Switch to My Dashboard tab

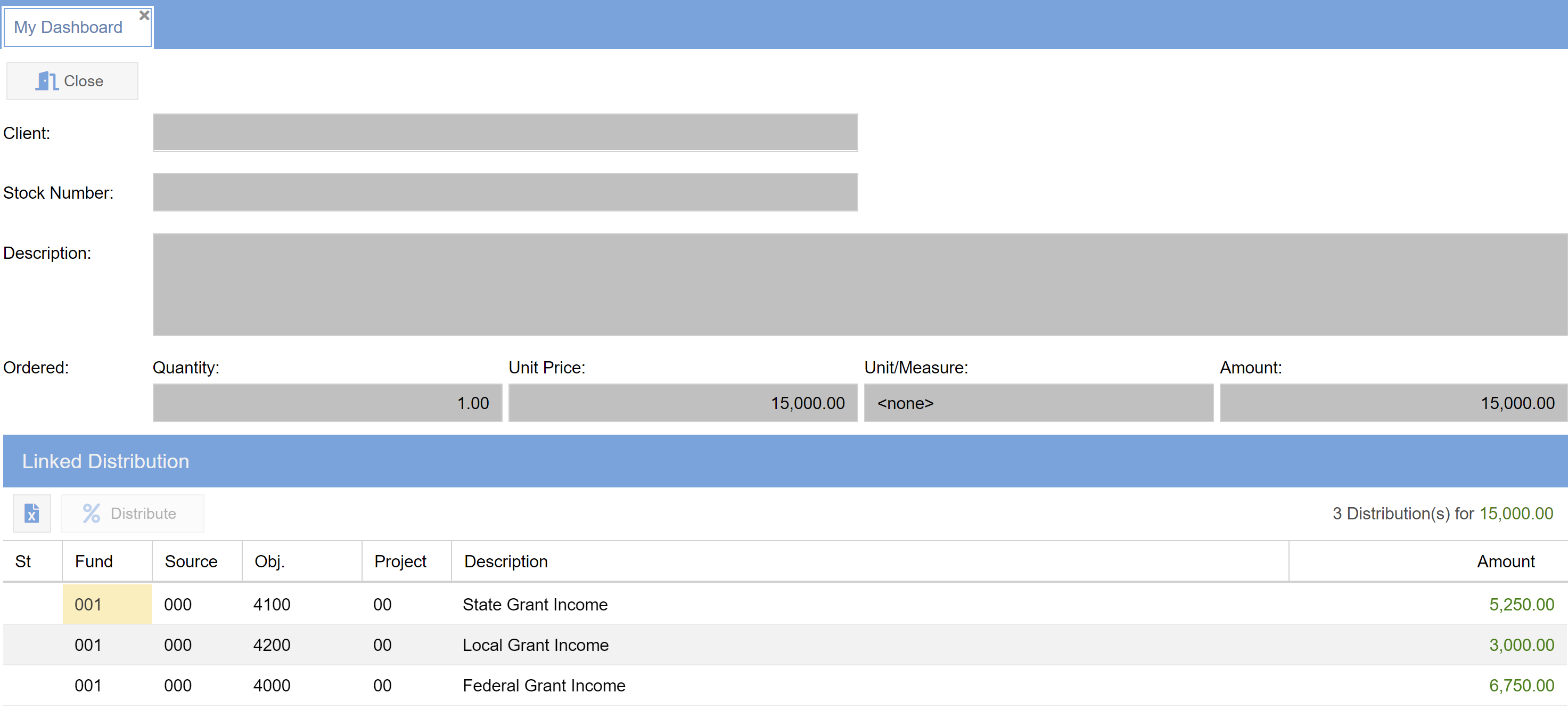(68, 27)
